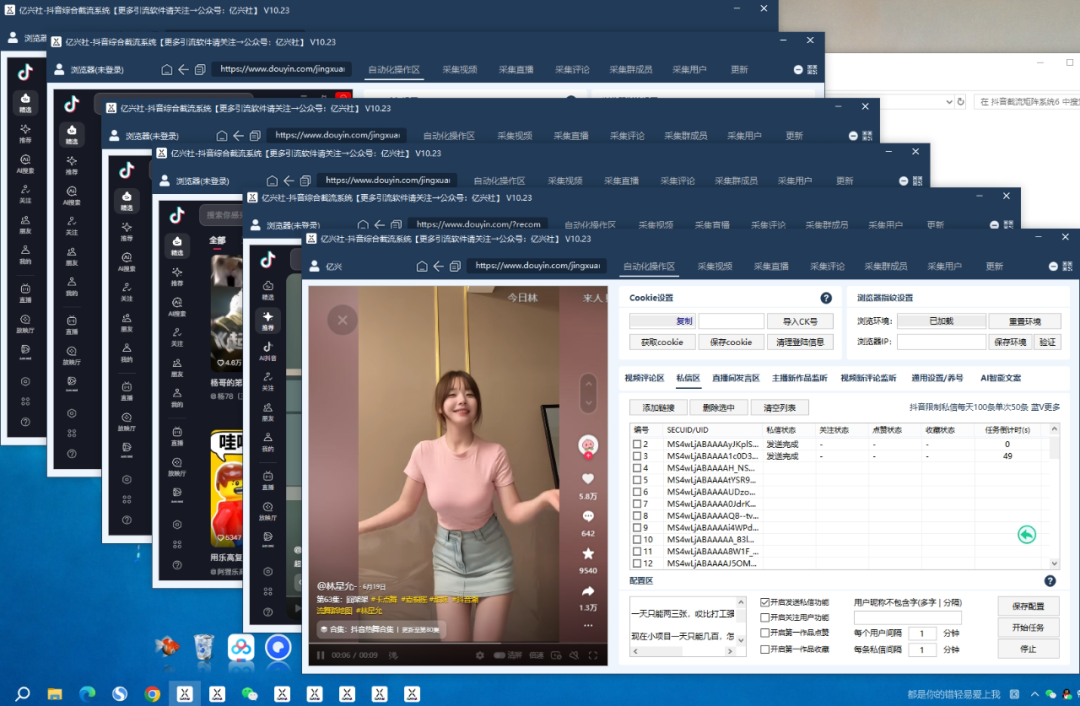Open comments via the 642 comment icon
The image size is (1080, 706).
point(588,516)
